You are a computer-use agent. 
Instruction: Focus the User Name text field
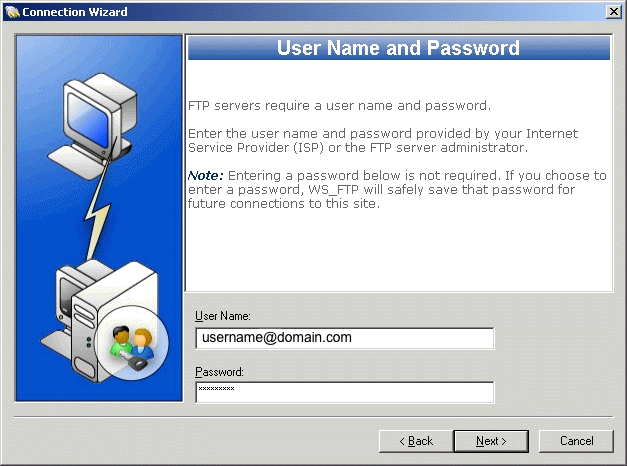(x=345, y=338)
